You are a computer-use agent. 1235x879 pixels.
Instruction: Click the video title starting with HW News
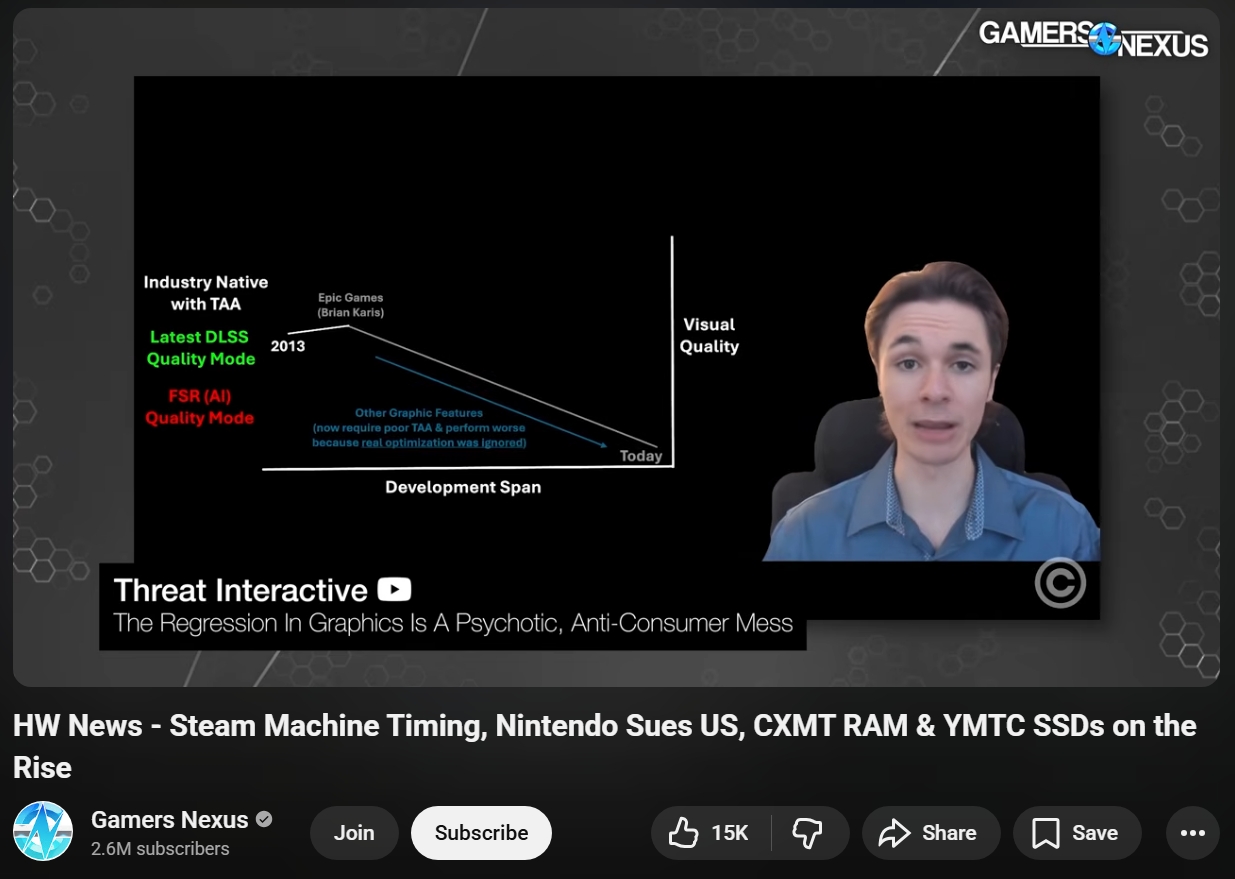(x=604, y=746)
